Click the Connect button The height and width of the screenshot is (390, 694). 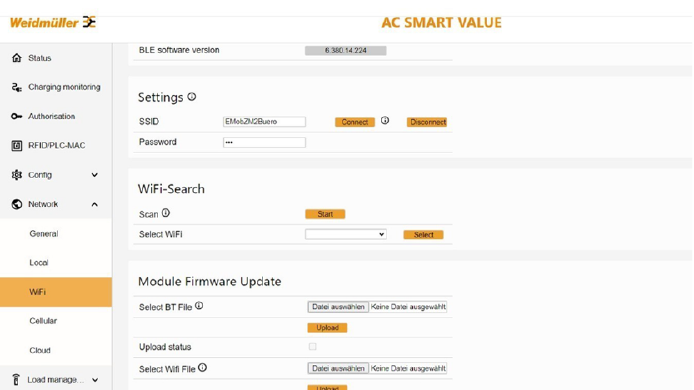click(x=355, y=122)
